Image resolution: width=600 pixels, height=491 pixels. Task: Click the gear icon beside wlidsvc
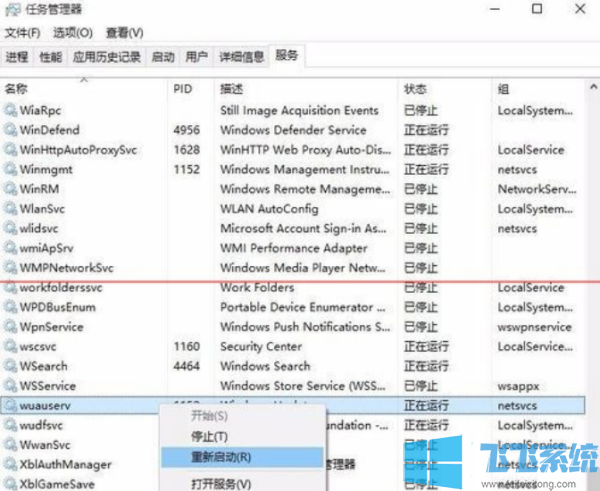(x=10, y=228)
